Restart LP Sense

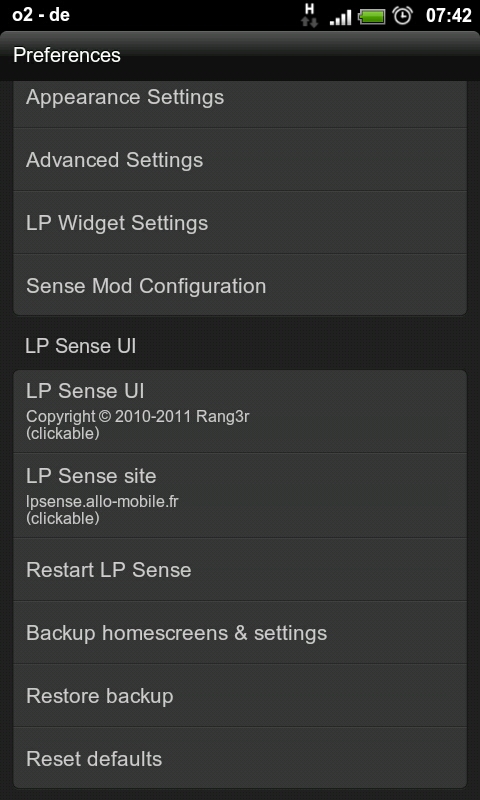coord(240,569)
